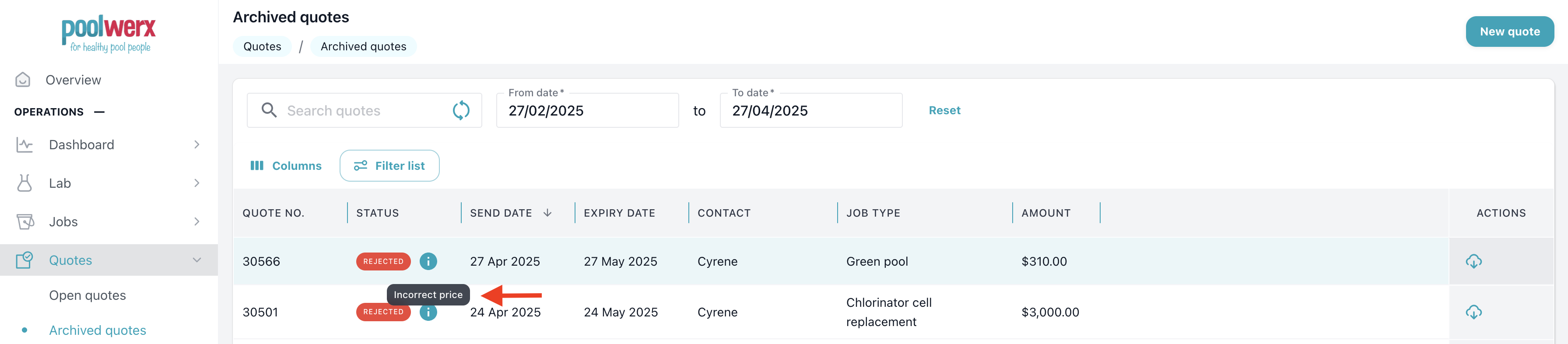Toggle sort on Send Date column
The image size is (1568, 344).
coord(547,213)
